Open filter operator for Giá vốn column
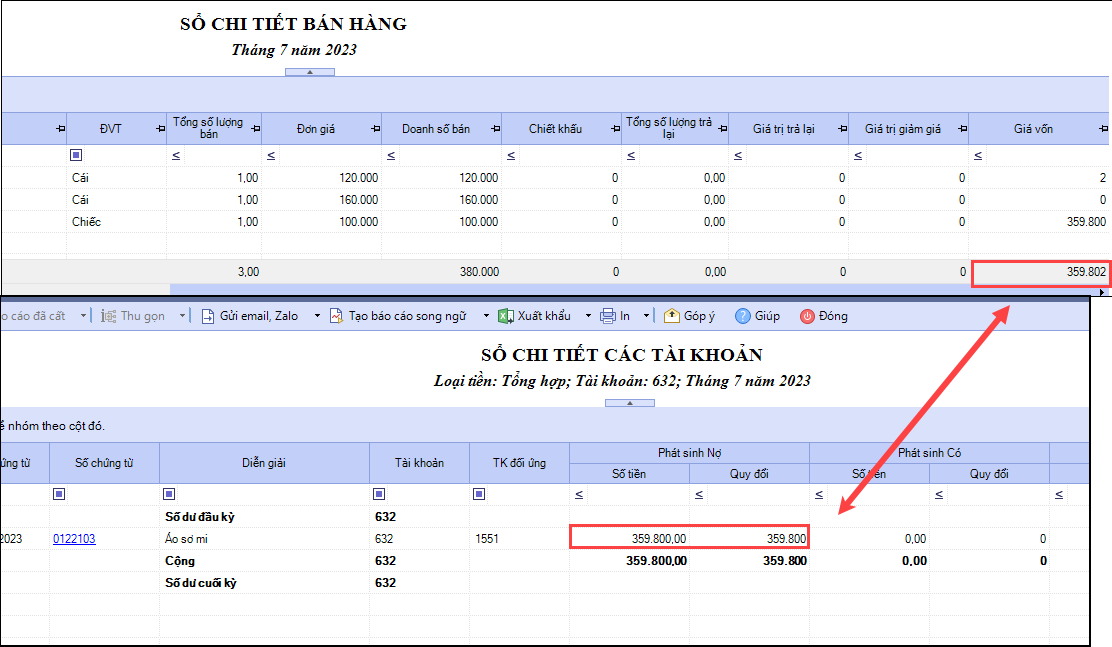The image size is (1112, 647). tap(978, 155)
